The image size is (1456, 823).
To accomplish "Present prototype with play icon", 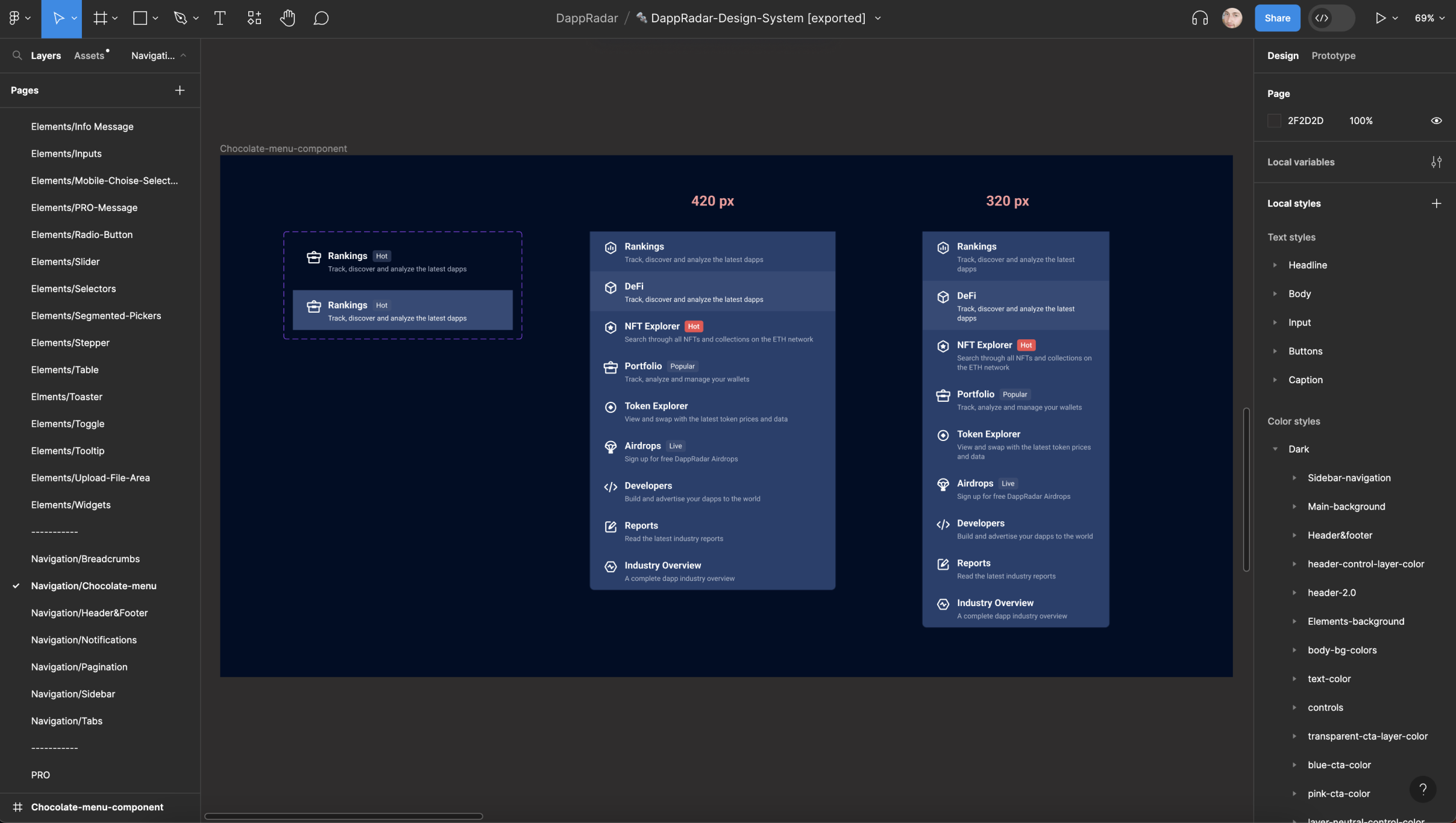I will (x=1380, y=18).
